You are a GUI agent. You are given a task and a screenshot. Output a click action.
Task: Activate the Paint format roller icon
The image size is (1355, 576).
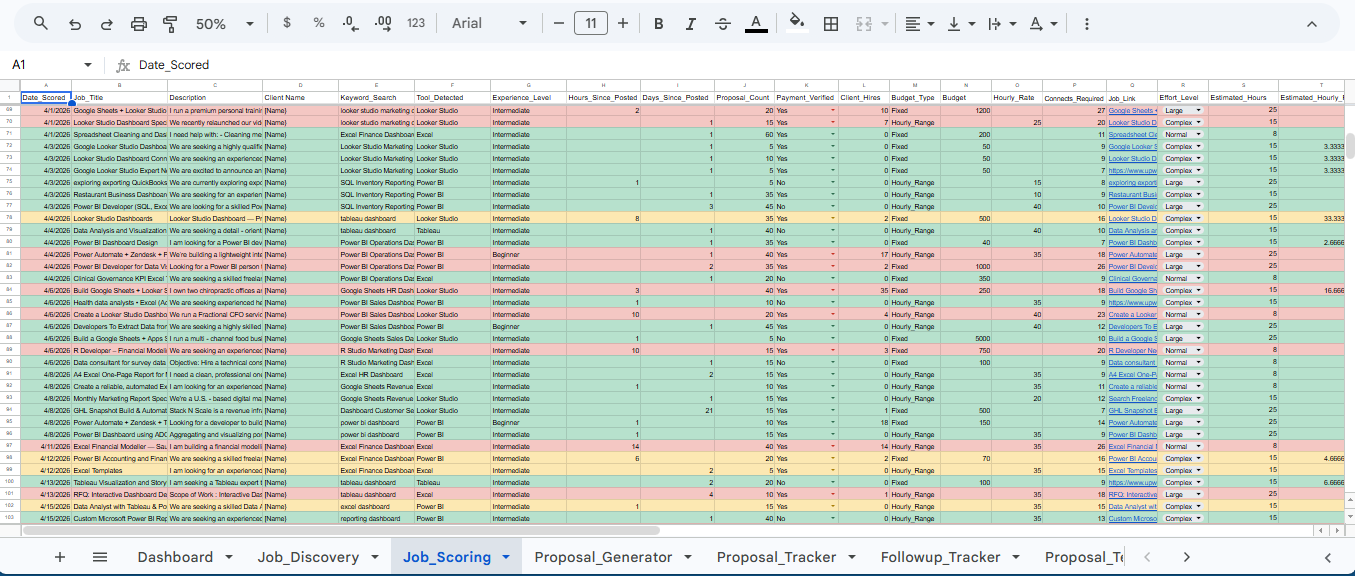(170, 23)
